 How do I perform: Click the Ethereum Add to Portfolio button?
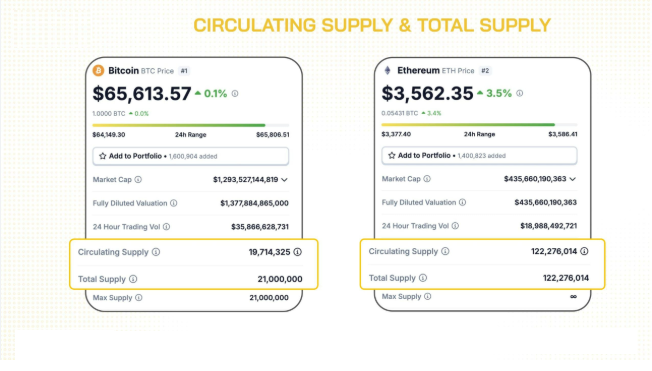pyautogui.click(x=479, y=156)
